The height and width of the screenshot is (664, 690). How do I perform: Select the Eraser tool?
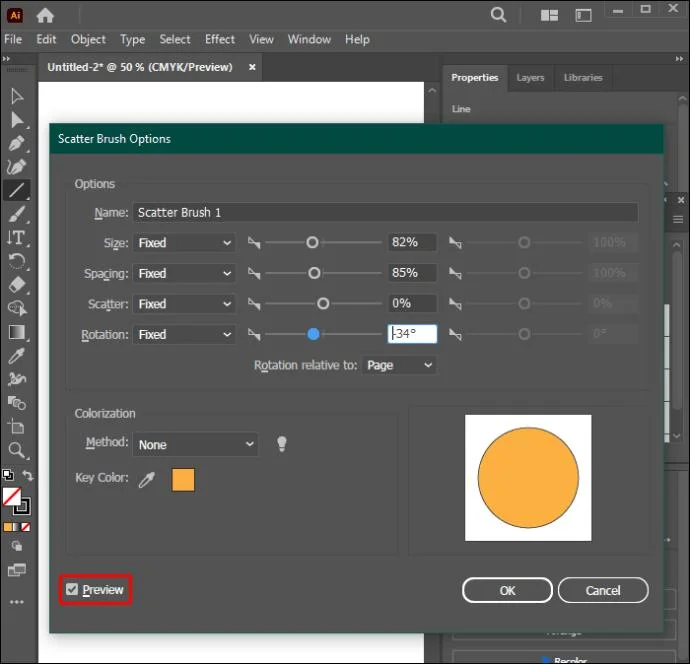click(17, 285)
